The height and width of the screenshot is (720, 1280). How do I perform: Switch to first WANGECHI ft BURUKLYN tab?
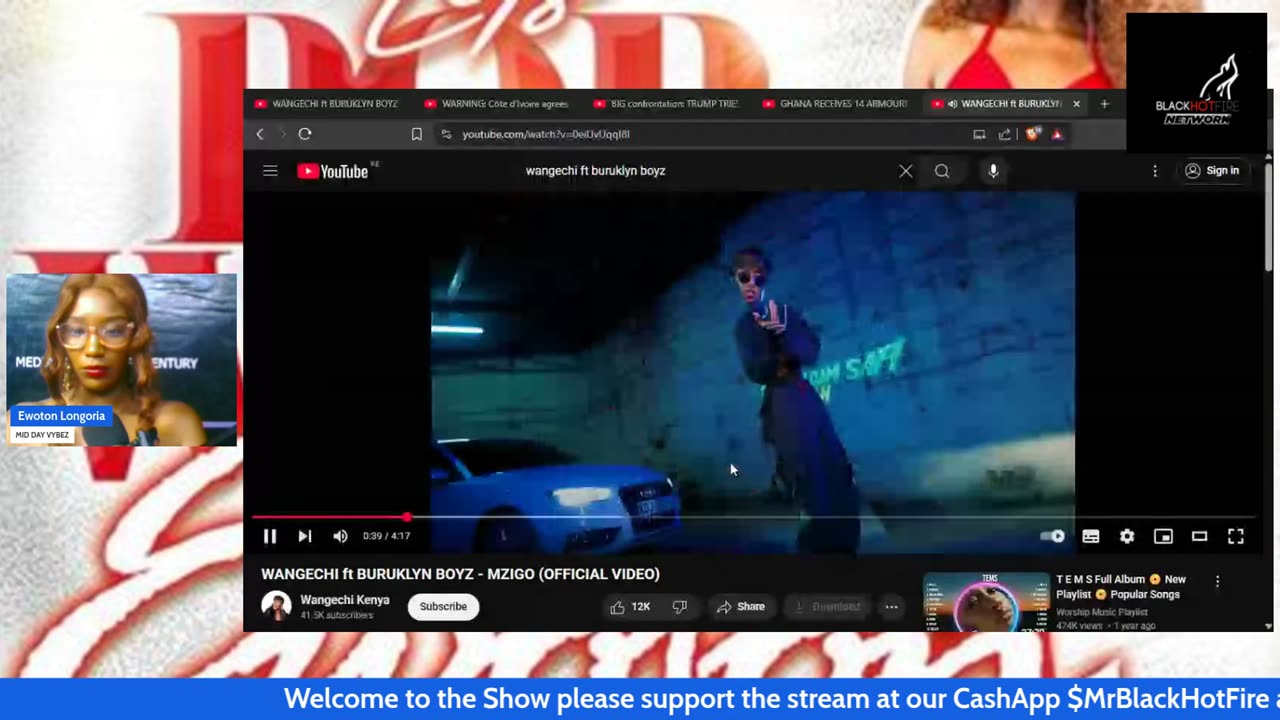click(327, 104)
